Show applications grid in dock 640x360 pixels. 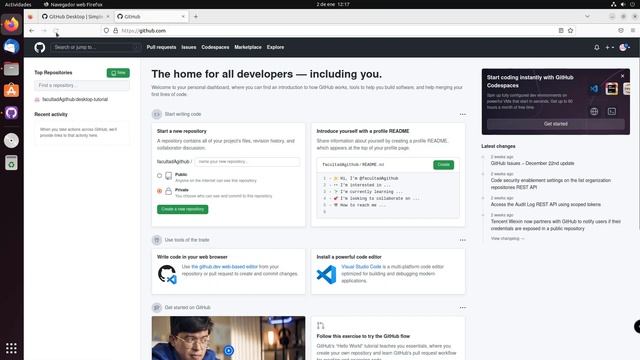tap(11, 348)
